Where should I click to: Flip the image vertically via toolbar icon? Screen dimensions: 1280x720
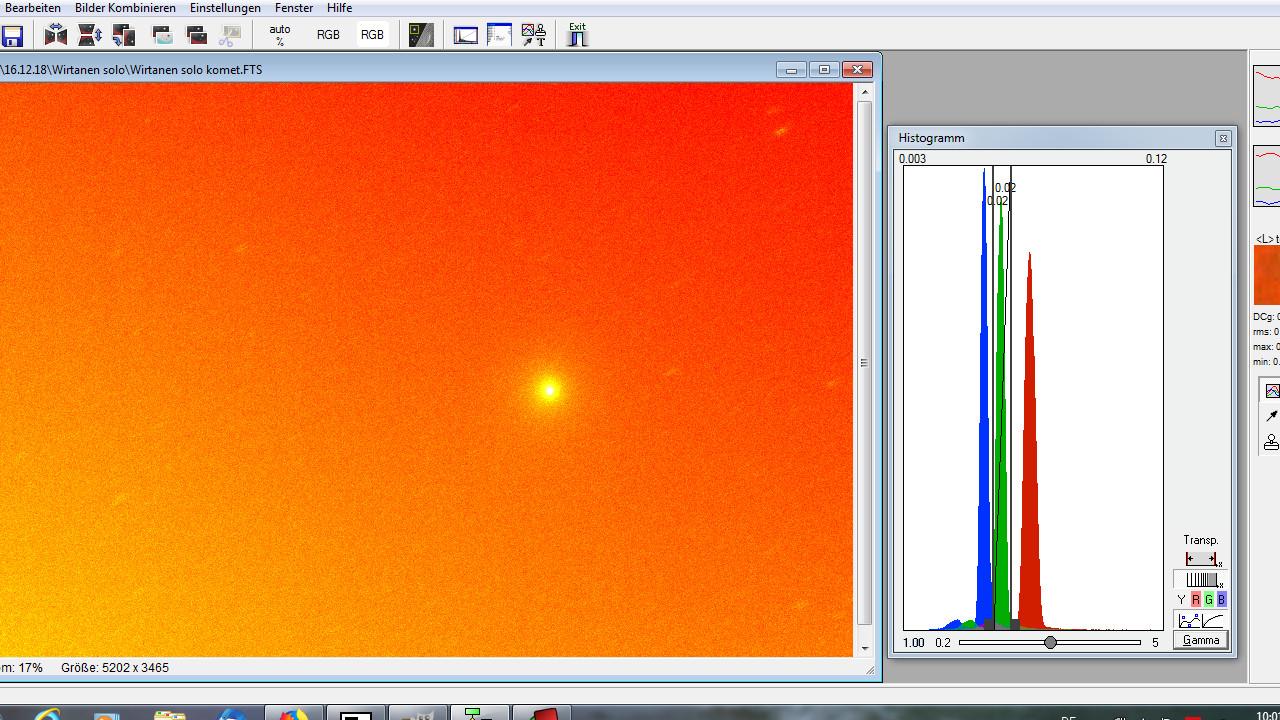pyautogui.click(x=90, y=36)
